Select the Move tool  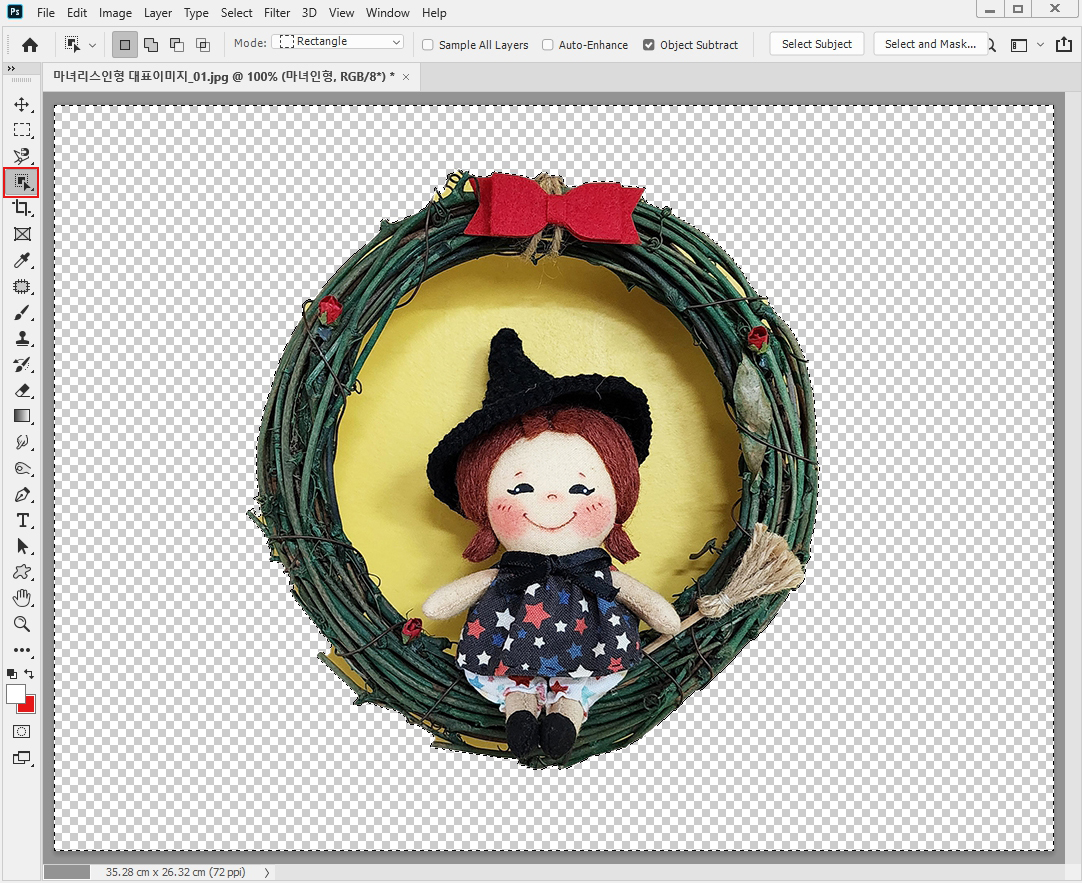click(x=21, y=104)
